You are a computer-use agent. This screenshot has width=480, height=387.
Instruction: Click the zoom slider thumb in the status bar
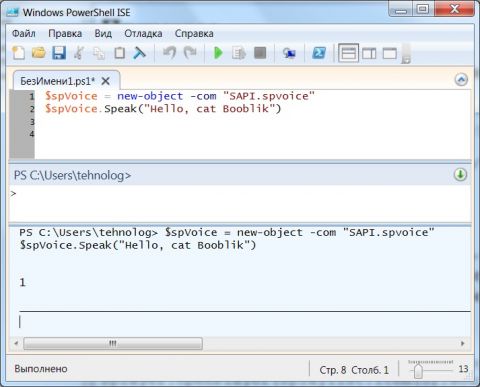[418, 371]
